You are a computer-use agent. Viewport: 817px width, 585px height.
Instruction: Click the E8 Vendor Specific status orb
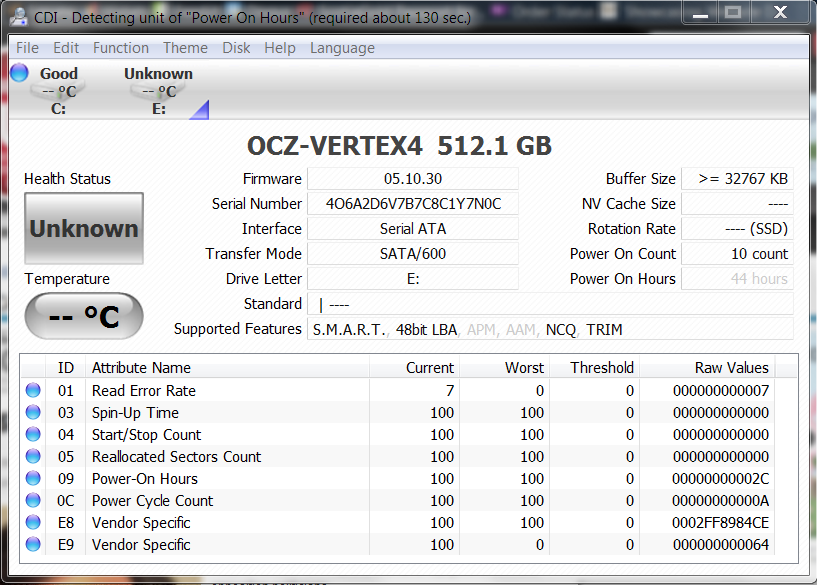click(34, 523)
